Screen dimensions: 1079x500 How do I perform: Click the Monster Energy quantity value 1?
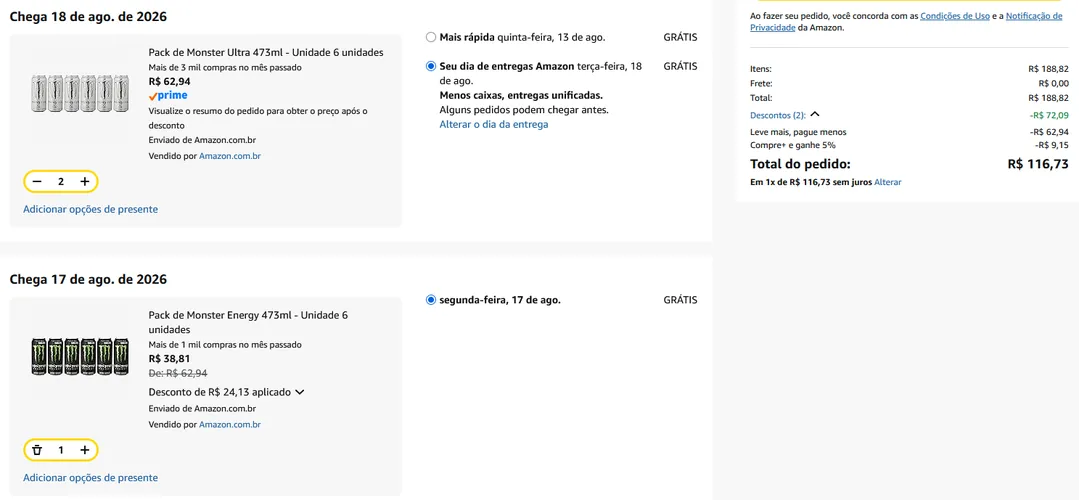click(61, 450)
